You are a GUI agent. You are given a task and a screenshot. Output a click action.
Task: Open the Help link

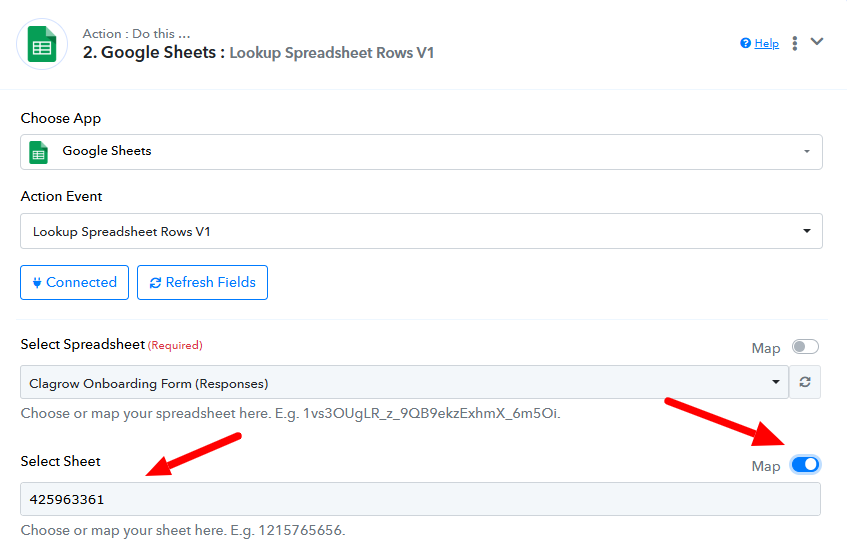767,43
